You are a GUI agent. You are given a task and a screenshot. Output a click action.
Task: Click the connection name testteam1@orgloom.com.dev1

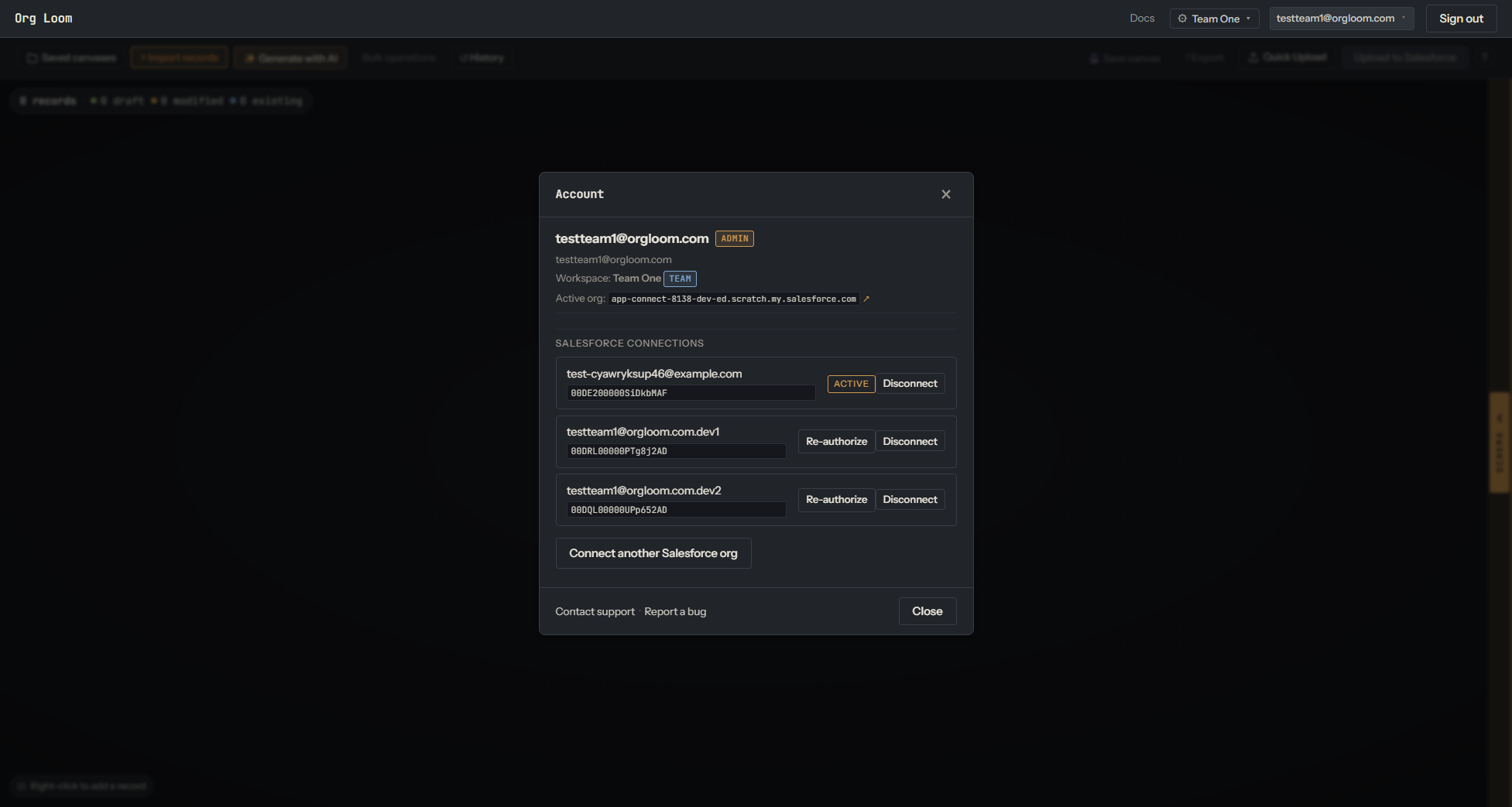click(x=643, y=432)
